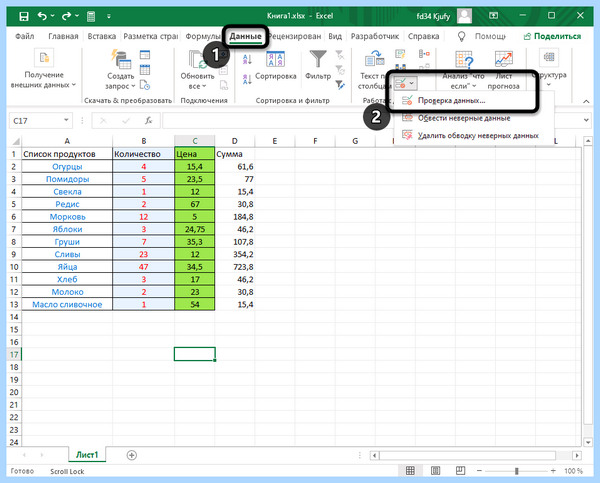
Task: Add a new sheet
Action: click(132, 455)
